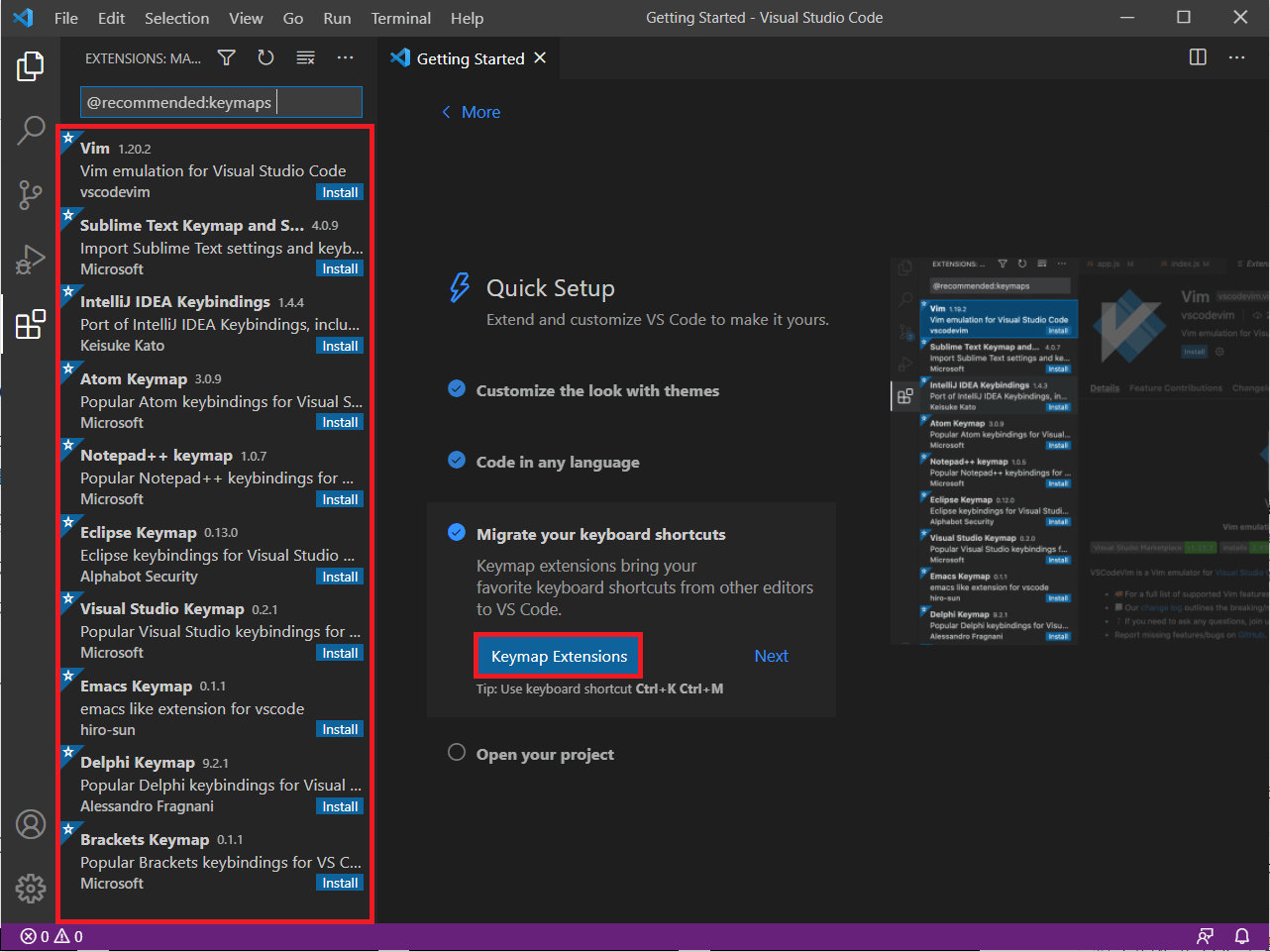
Task: Install the Vim extension
Action: click(340, 192)
